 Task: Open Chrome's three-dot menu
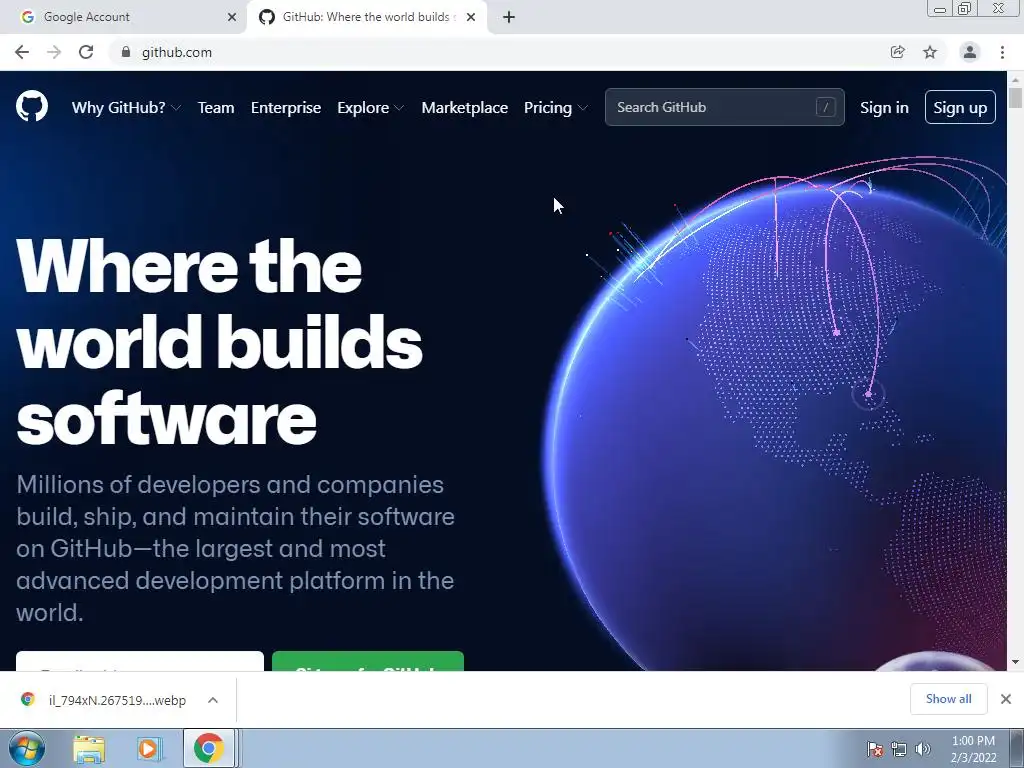pos(1002,52)
